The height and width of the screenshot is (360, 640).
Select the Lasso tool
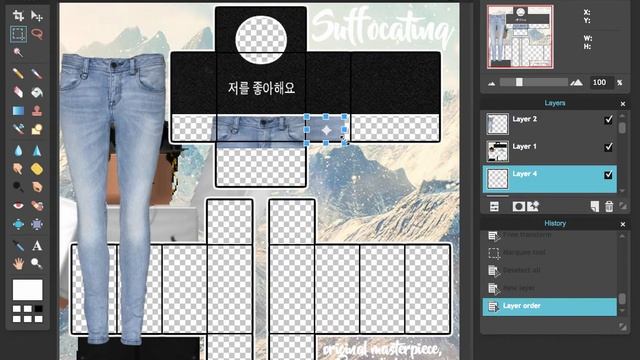click(37, 34)
